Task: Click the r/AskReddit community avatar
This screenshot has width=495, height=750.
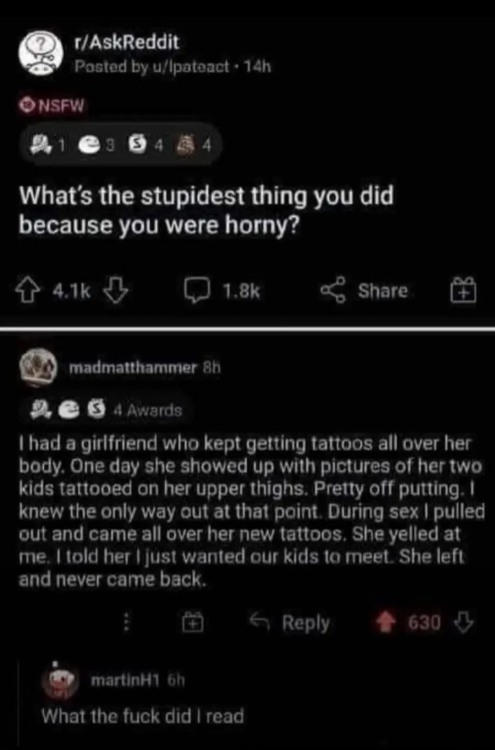Action: coord(41,55)
